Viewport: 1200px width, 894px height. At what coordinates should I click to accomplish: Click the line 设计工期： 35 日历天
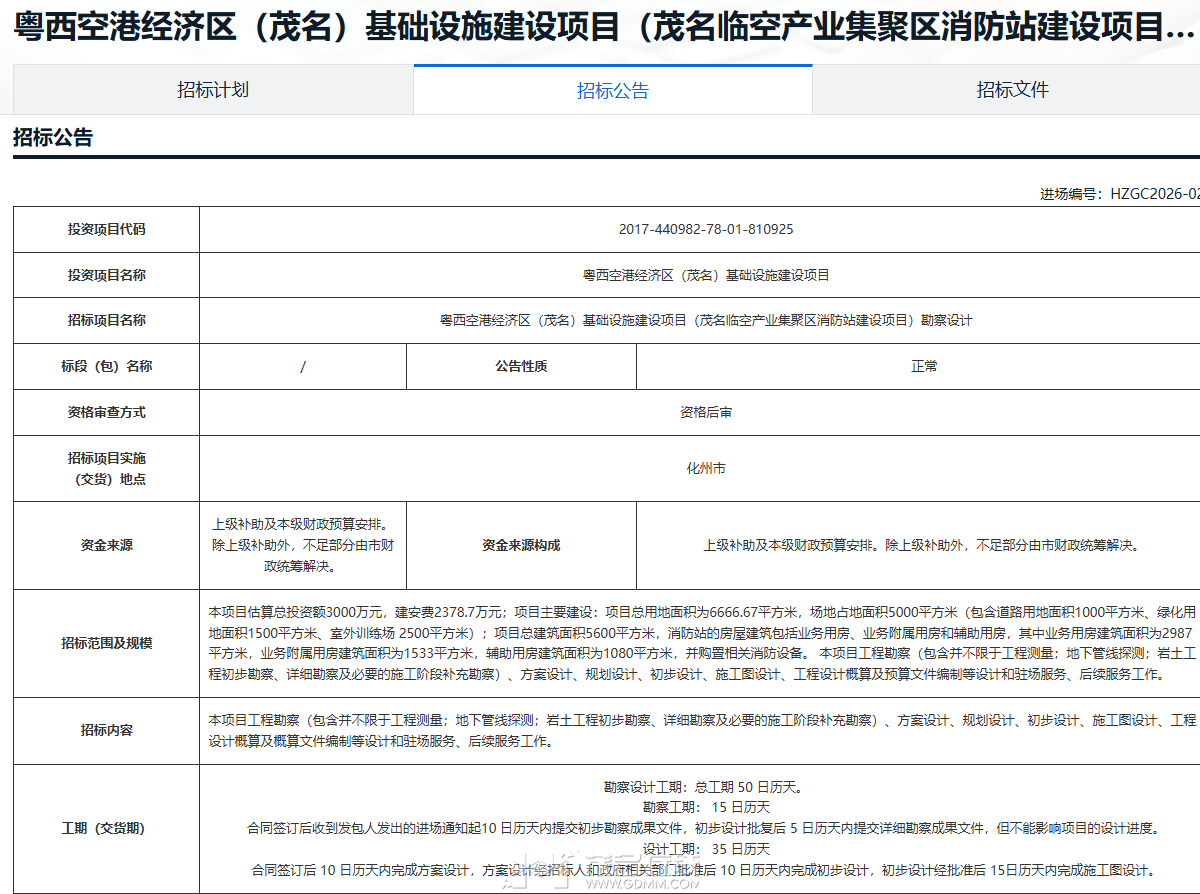coord(706,849)
